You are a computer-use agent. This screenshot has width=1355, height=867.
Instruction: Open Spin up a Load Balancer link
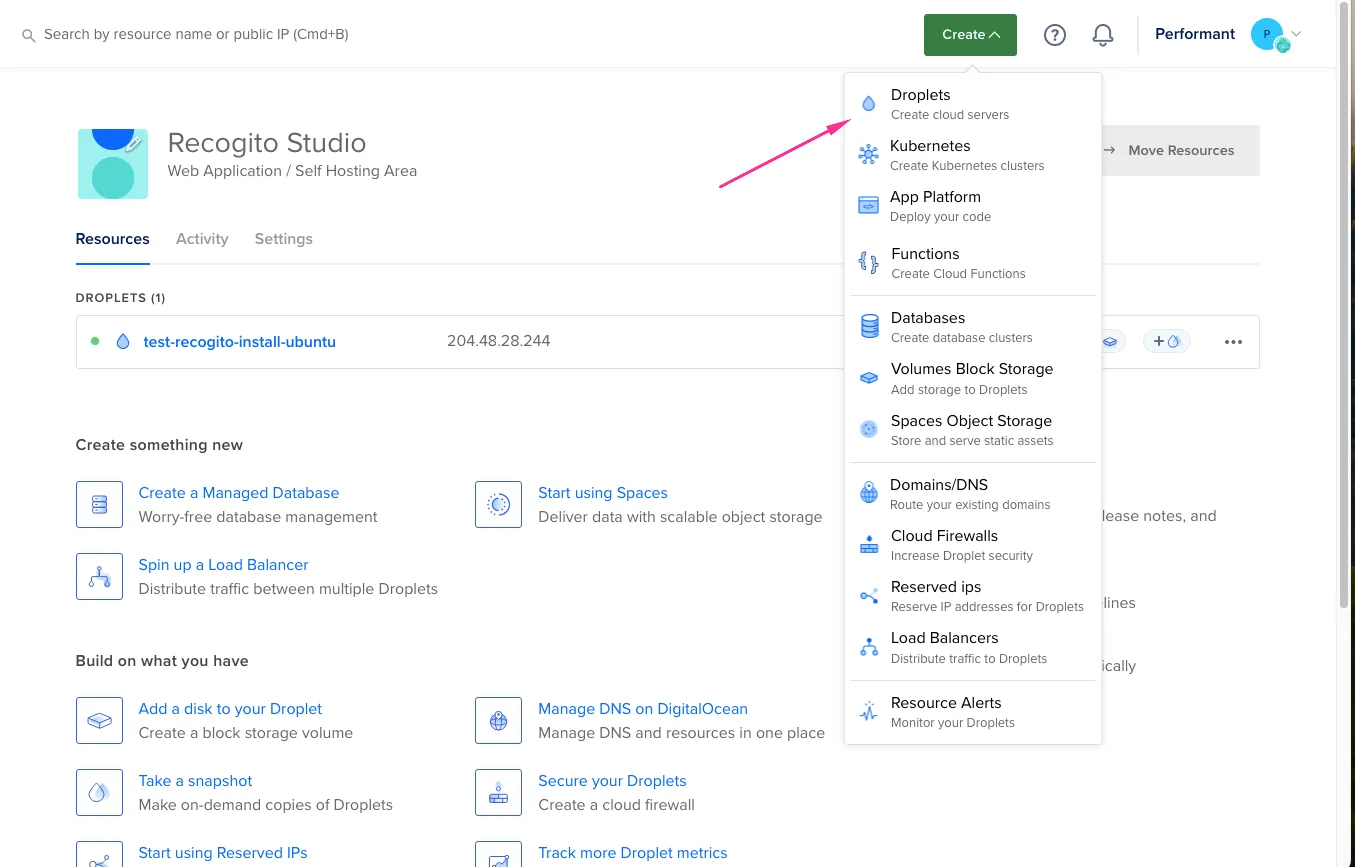tap(223, 565)
